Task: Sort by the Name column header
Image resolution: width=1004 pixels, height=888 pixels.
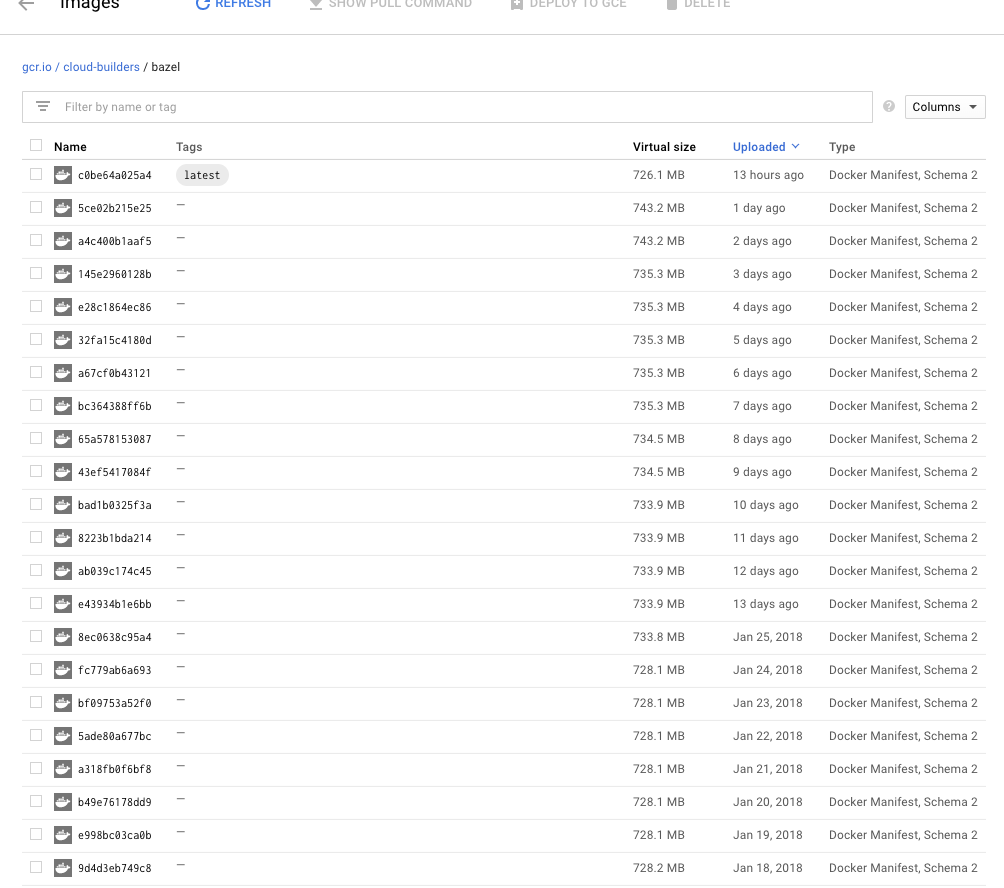Action: [70, 147]
